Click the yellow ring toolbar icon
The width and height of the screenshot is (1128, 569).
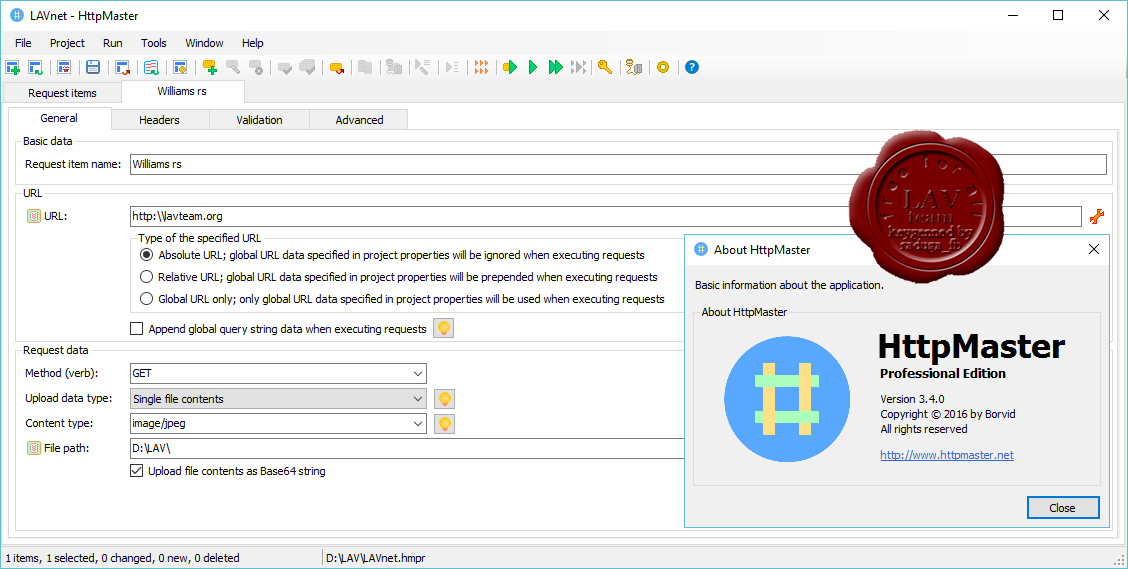[x=663, y=68]
